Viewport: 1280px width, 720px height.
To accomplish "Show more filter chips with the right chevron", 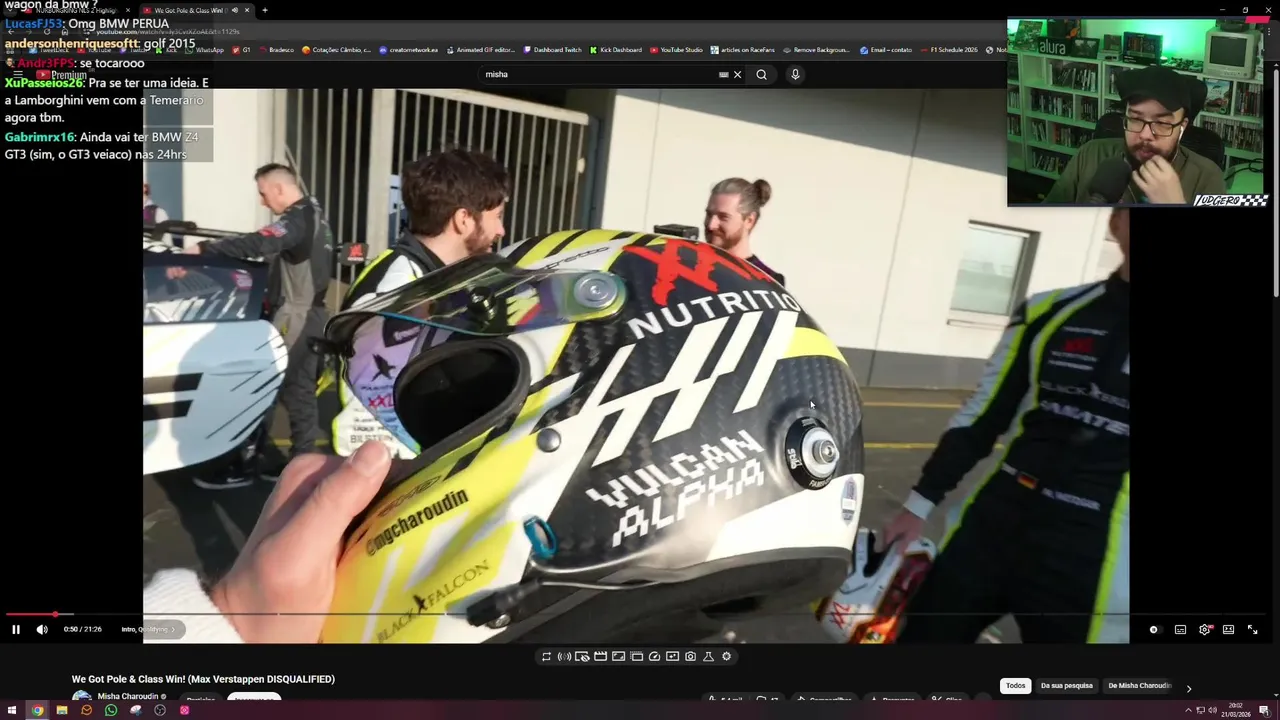I will coord(1188,688).
